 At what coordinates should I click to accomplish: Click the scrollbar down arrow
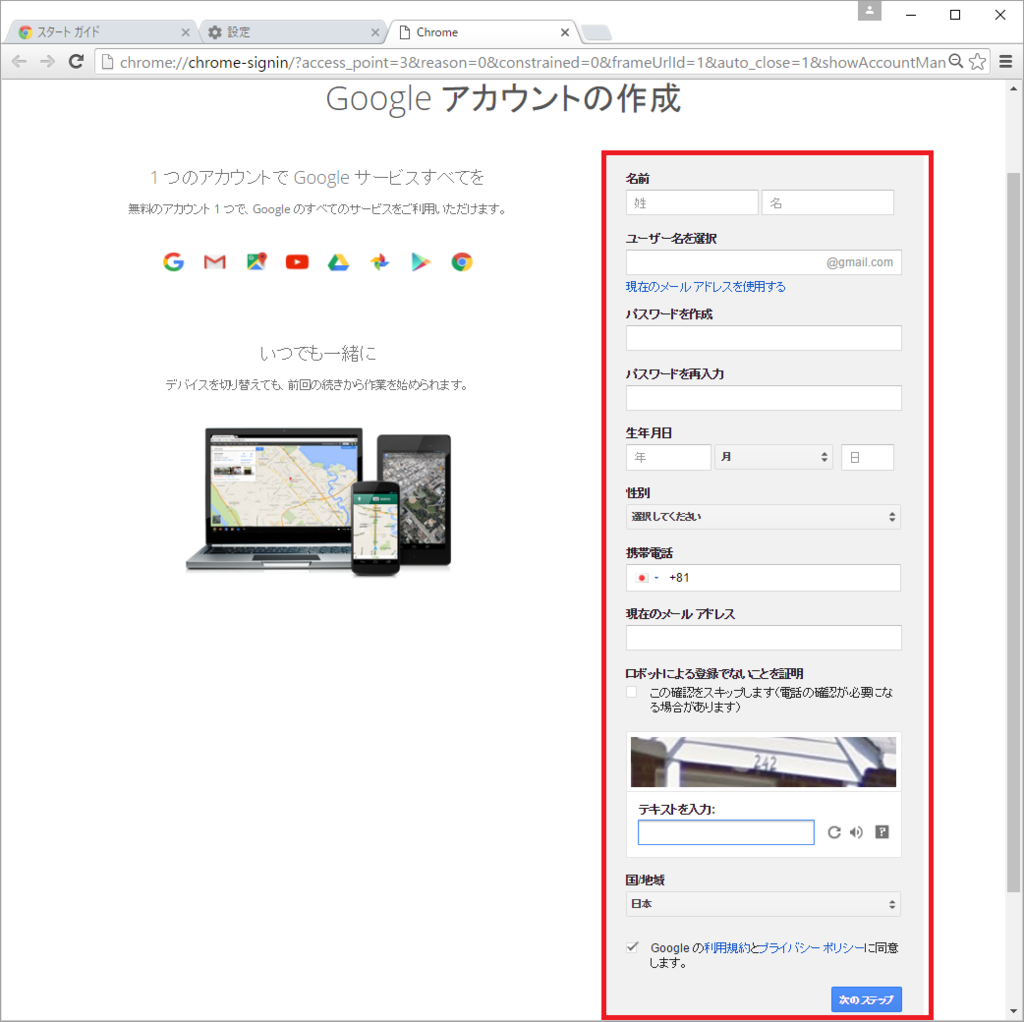[1013, 1012]
